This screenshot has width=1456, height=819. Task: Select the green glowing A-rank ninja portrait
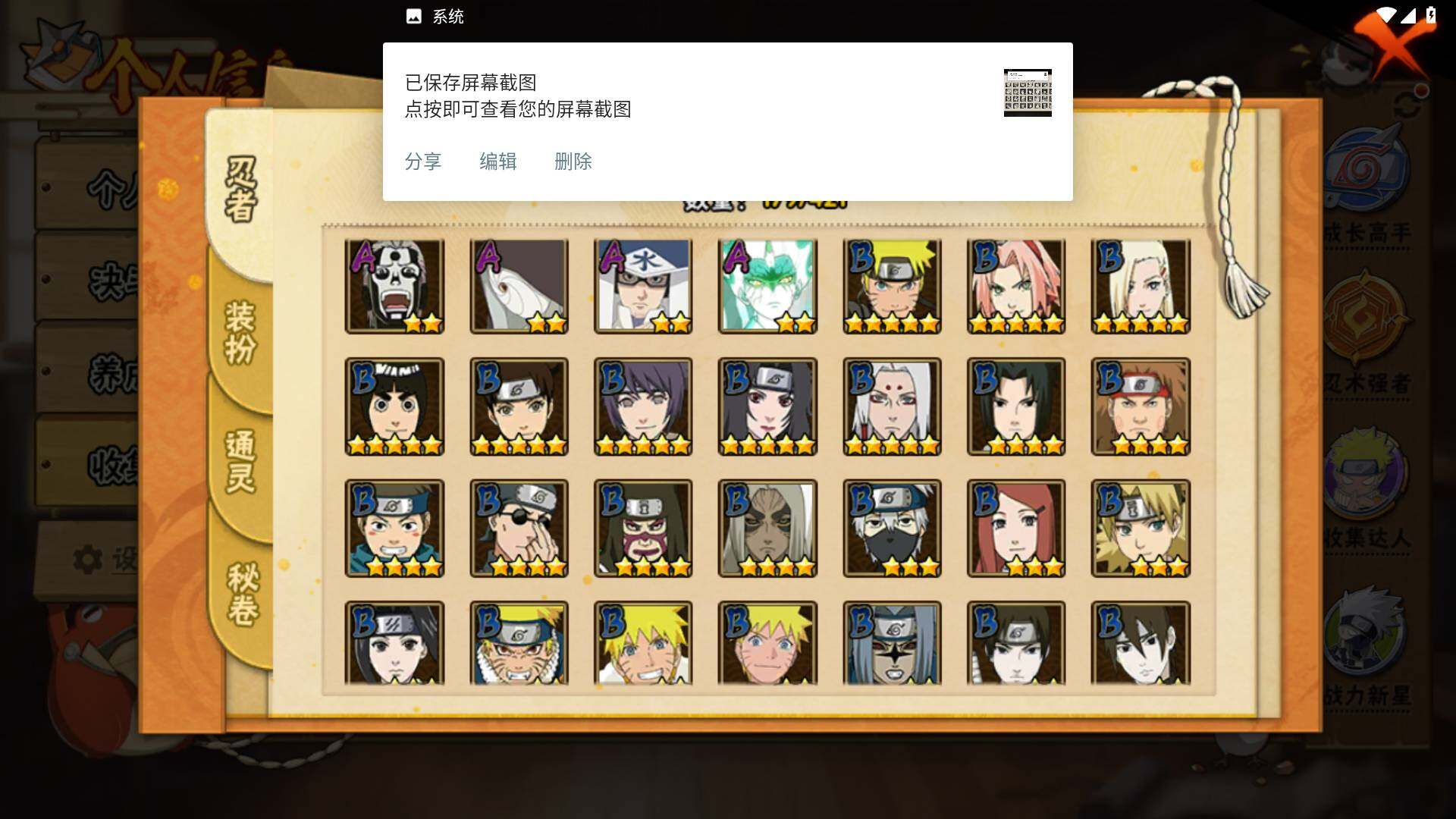[767, 287]
